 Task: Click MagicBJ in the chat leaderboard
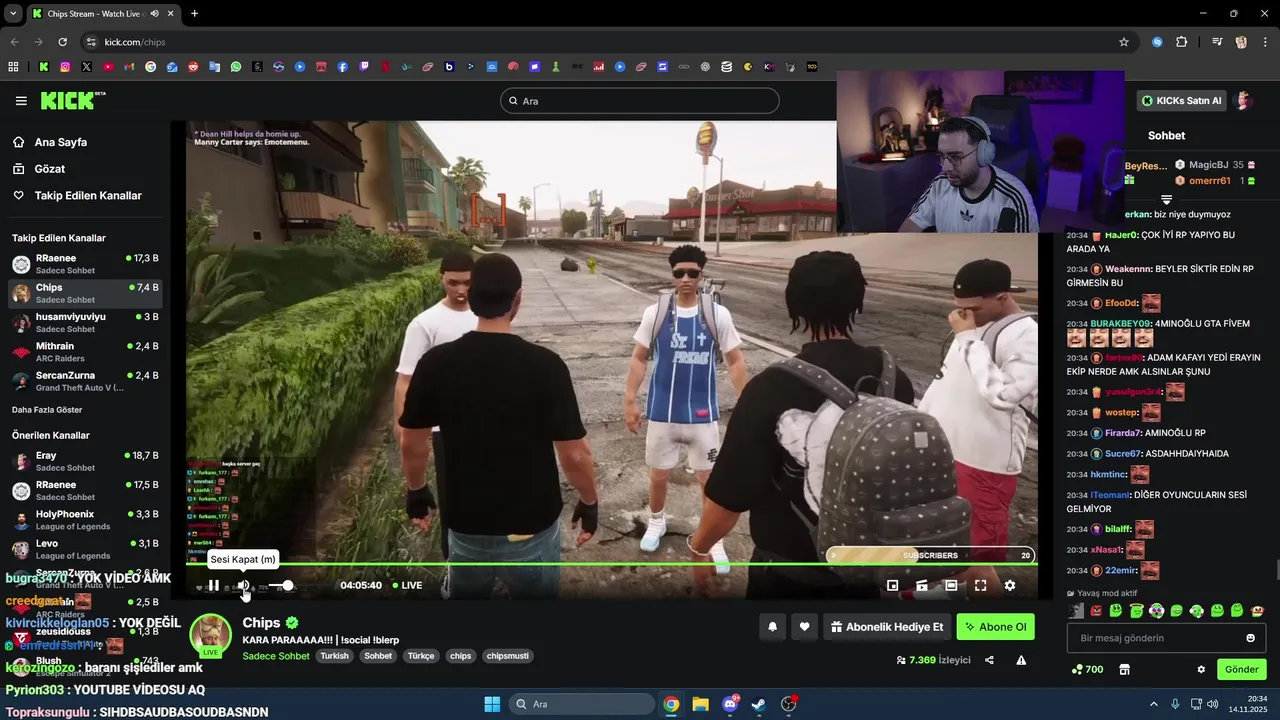coord(1208,165)
